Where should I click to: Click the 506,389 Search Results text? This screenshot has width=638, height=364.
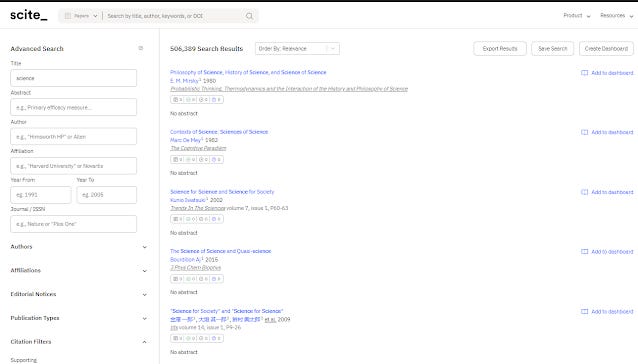[206, 48]
